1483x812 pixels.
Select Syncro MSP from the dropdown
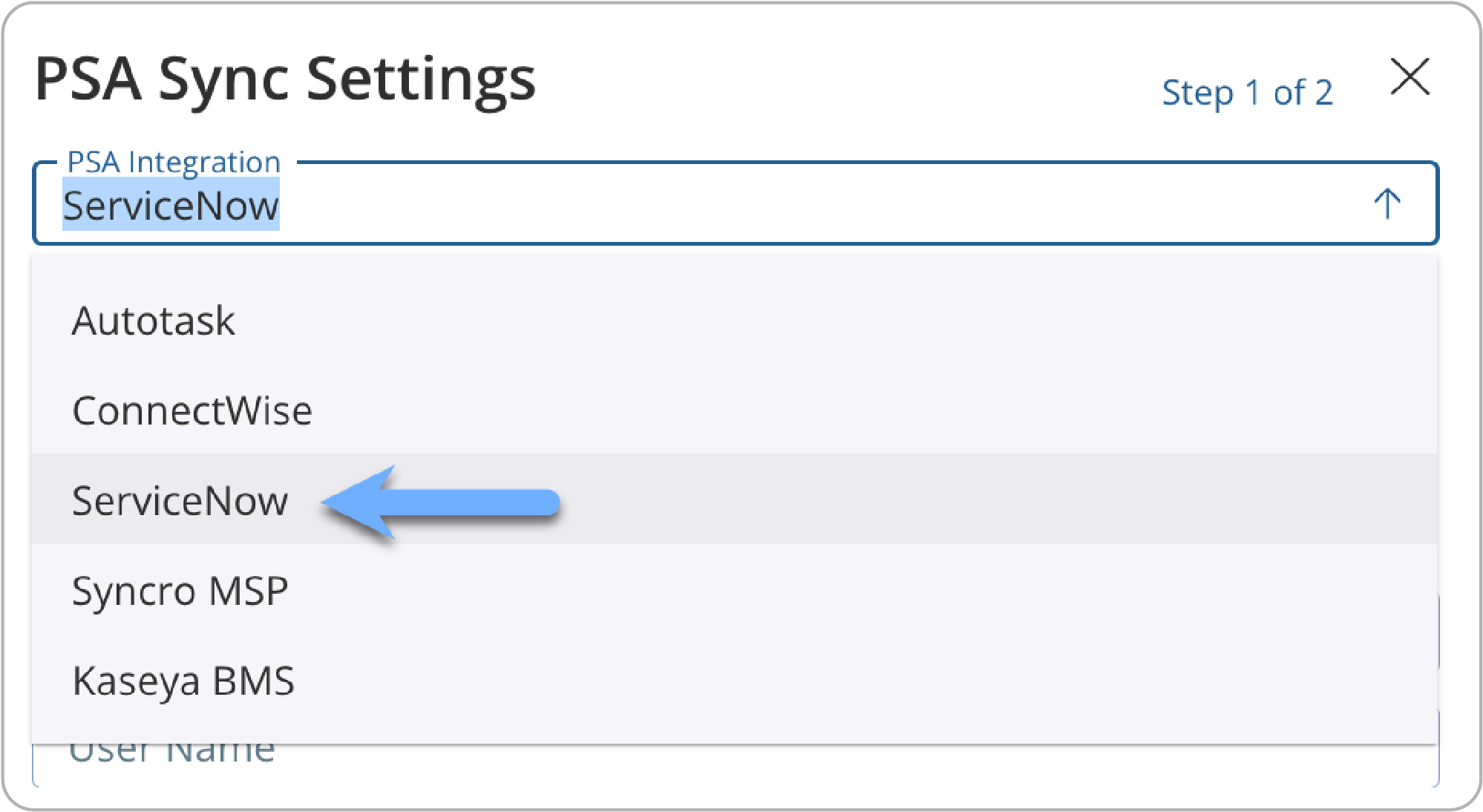click(180, 592)
